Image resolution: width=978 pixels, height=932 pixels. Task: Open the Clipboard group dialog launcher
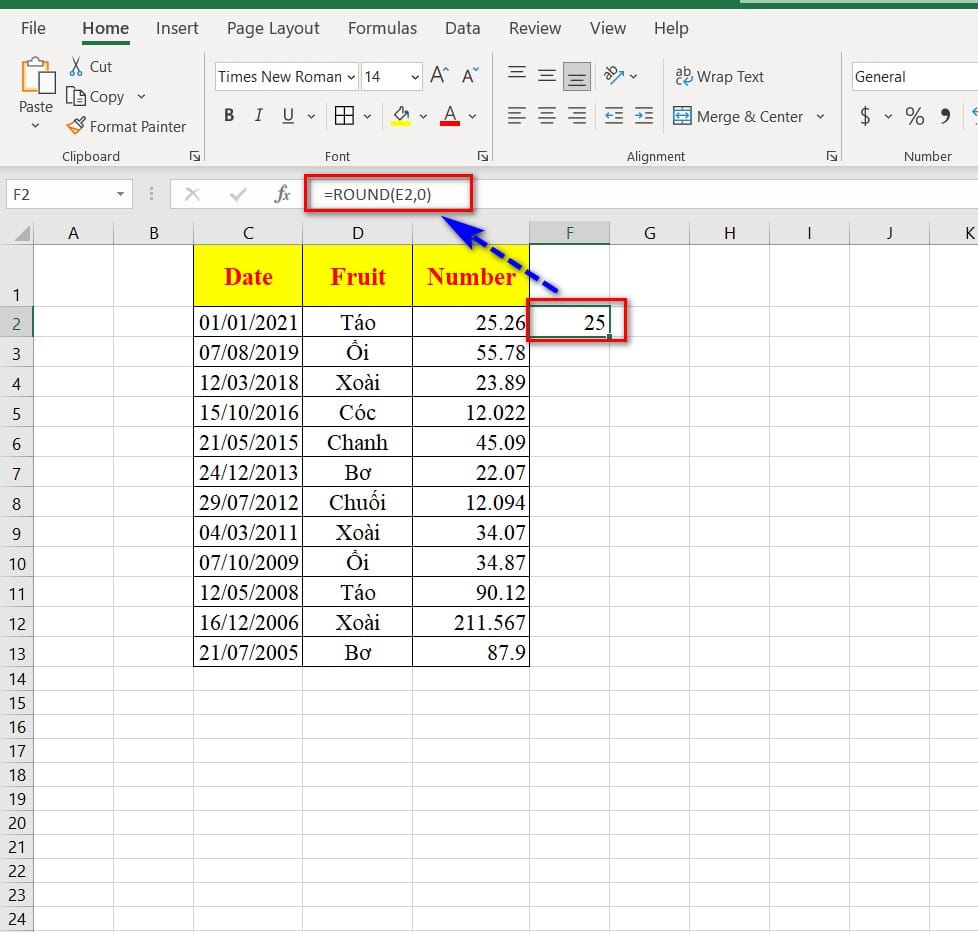195,156
